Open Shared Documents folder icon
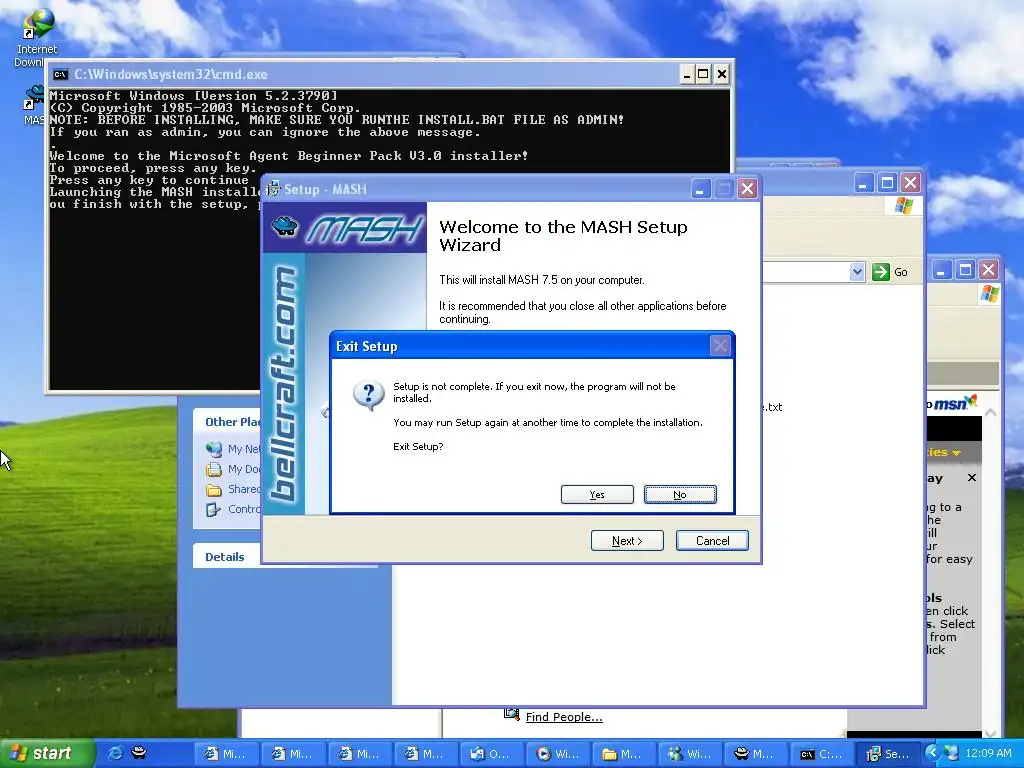This screenshot has height=768, width=1024. 214,489
